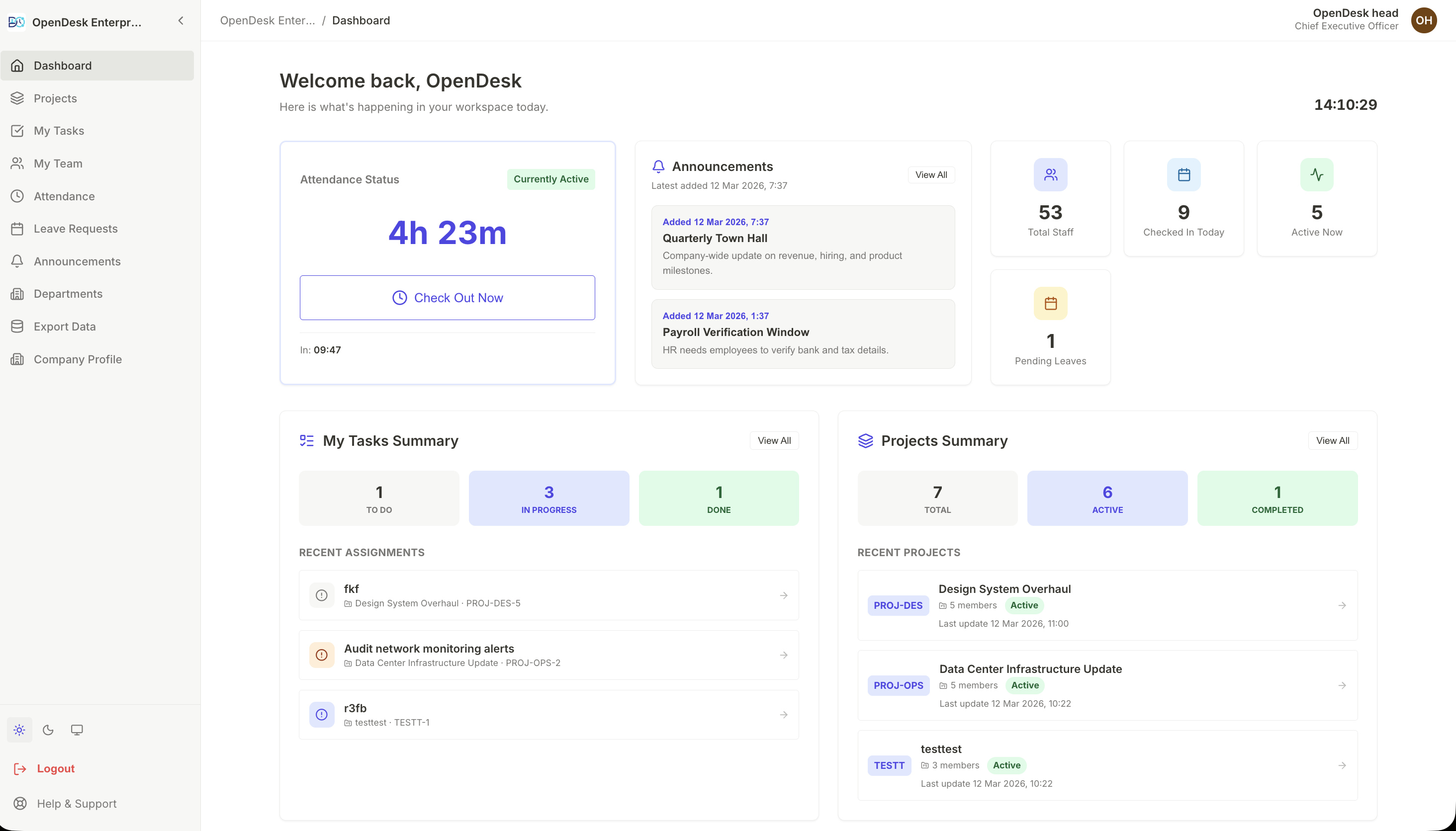Select the COMPLETED projects tile
This screenshot has width=1456, height=831.
(1277, 499)
